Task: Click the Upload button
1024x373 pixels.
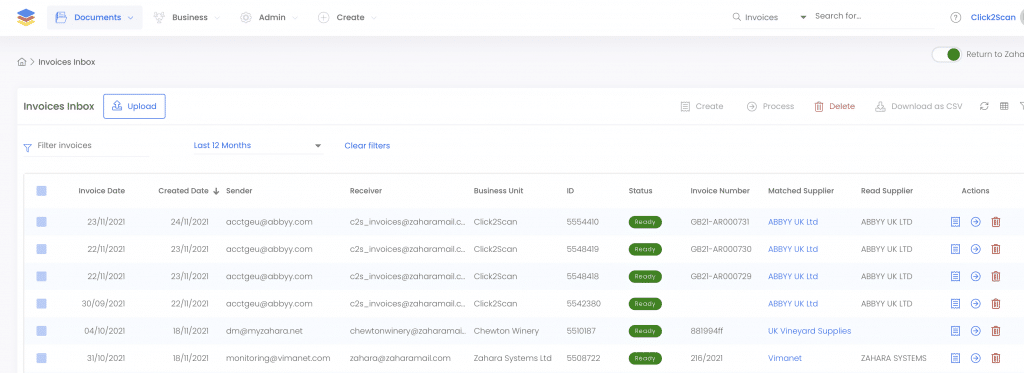Action: click(135, 106)
